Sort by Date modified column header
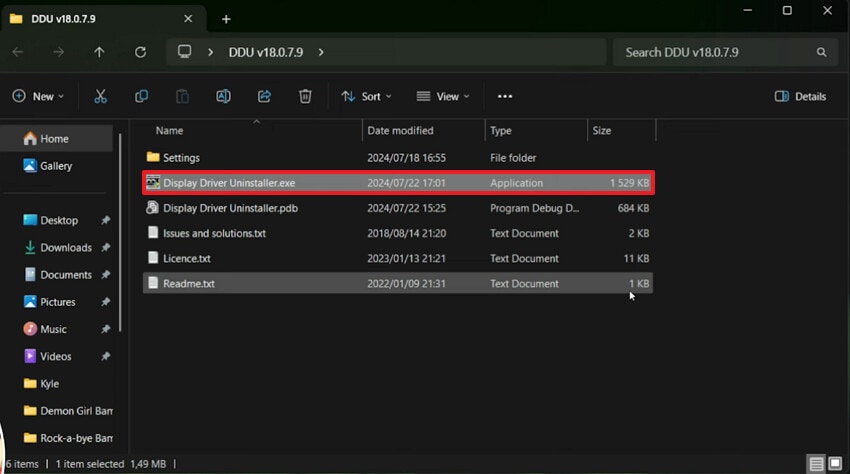The width and height of the screenshot is (850, 474). [x=401, y=131]
